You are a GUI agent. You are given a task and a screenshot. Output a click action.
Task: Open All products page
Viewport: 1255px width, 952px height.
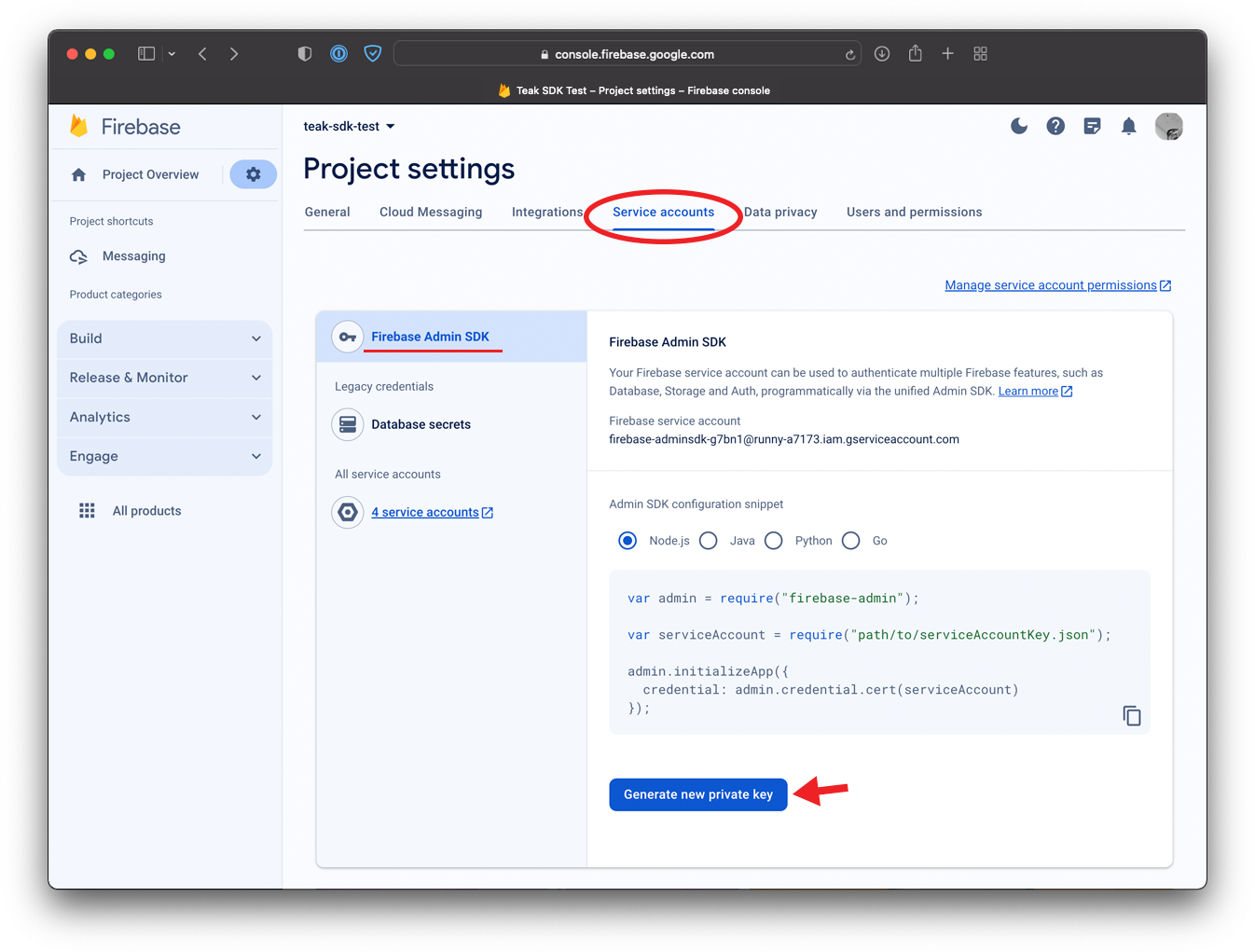146,511
